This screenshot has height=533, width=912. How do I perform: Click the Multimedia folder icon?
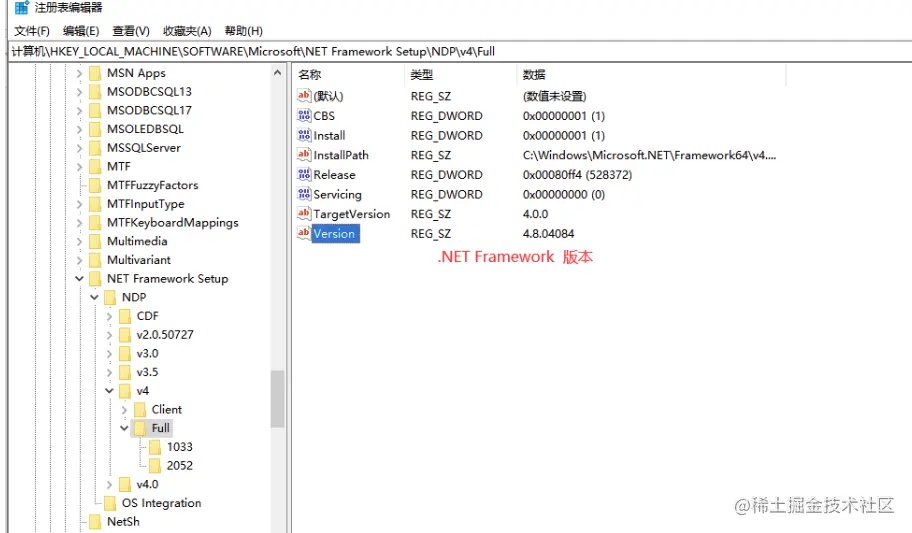pos(95,241)
